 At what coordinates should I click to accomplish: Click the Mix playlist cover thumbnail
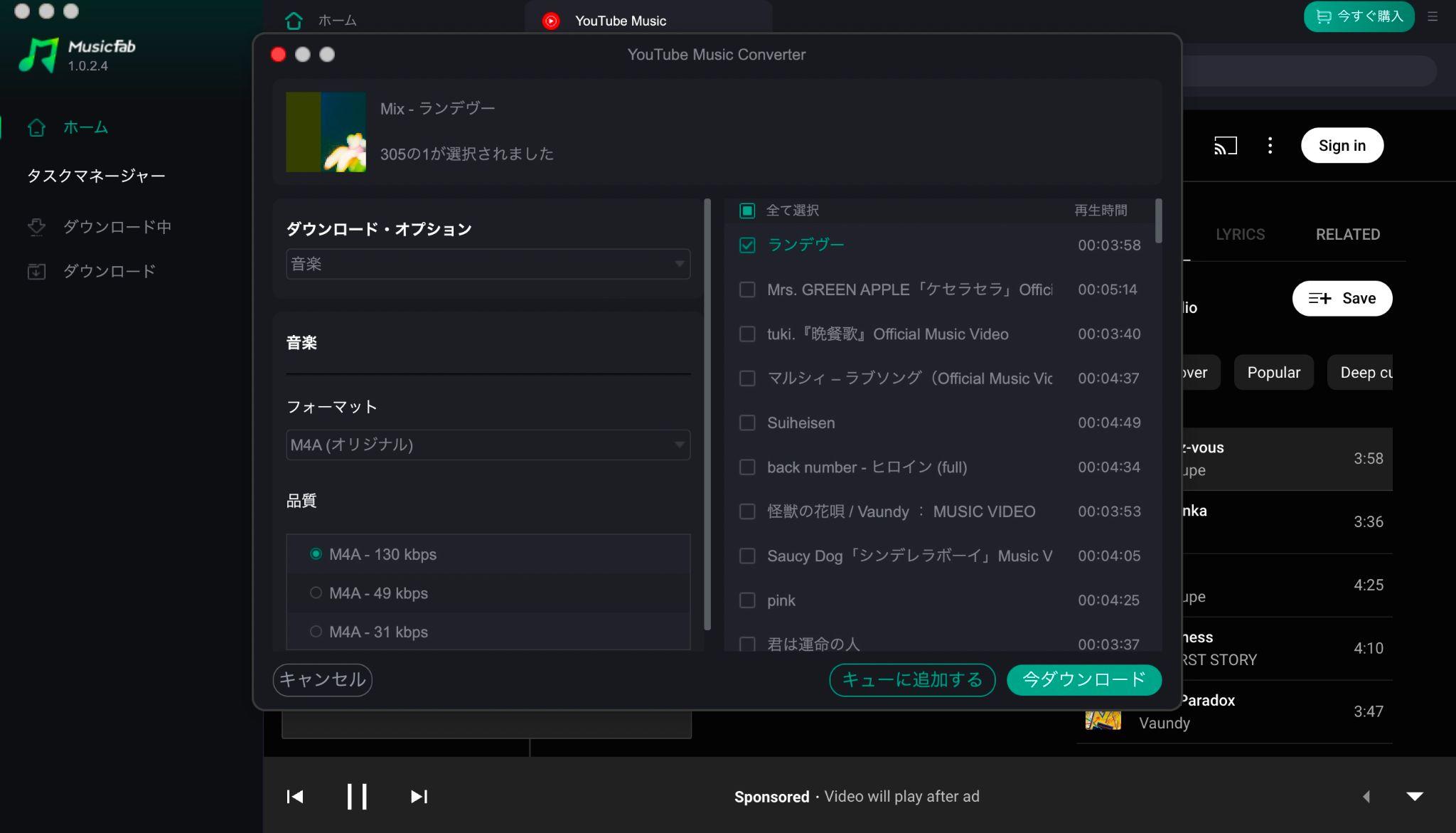point(326,132)
